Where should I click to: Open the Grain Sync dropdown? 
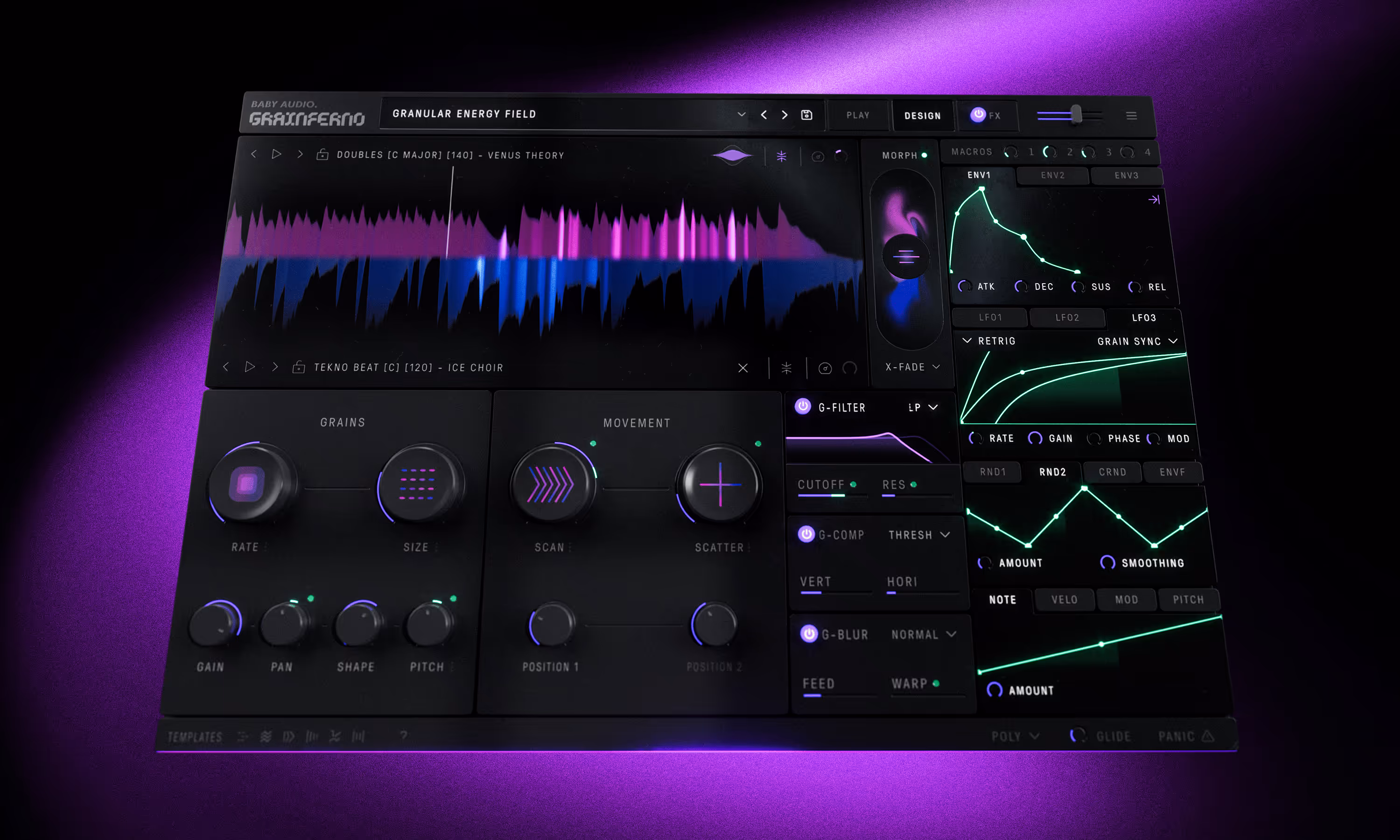1137,341
